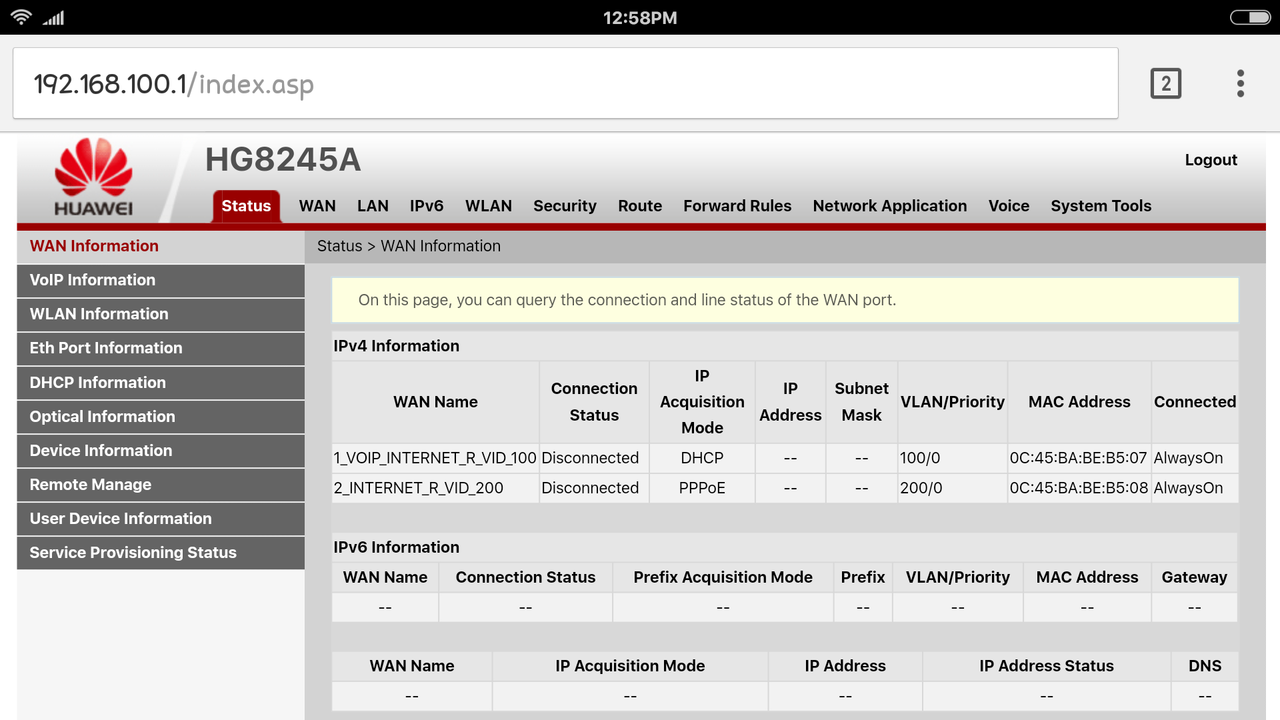1280x720 pixels.
Task: Click MAC address 0C:45:BA:BE:B5:08
Action: click(x=1079, y=488)
